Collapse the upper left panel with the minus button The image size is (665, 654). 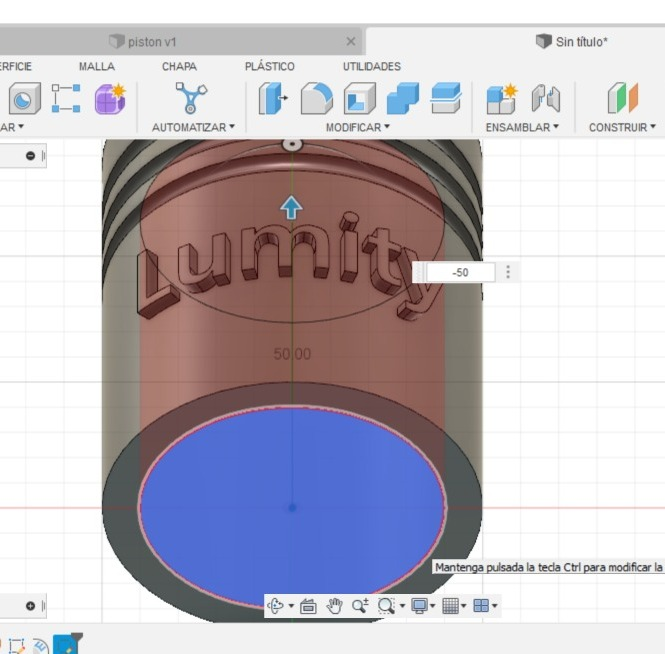(30, 156)
